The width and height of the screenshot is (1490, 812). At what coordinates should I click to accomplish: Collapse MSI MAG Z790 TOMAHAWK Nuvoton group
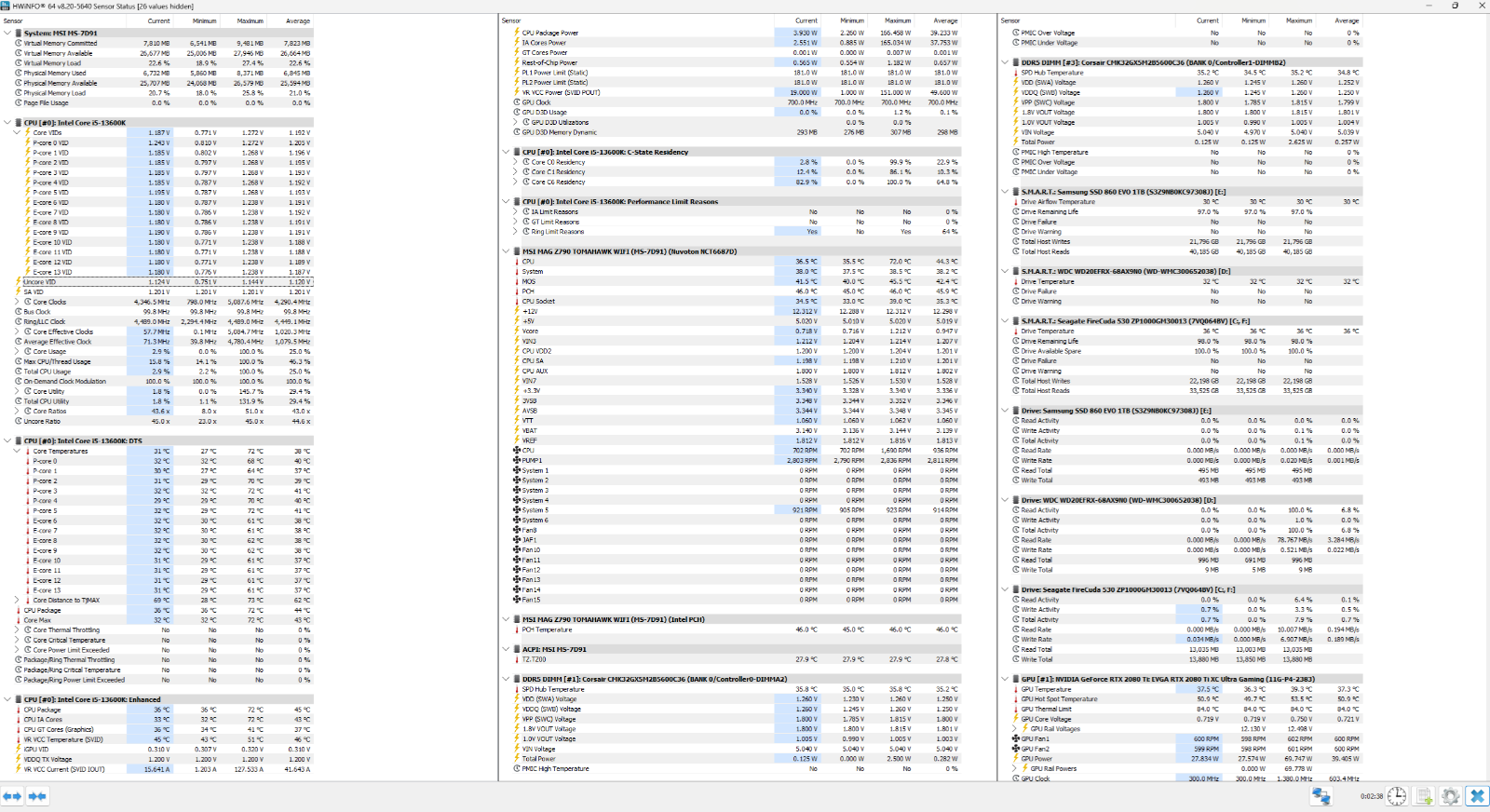[x=506, y=250]
